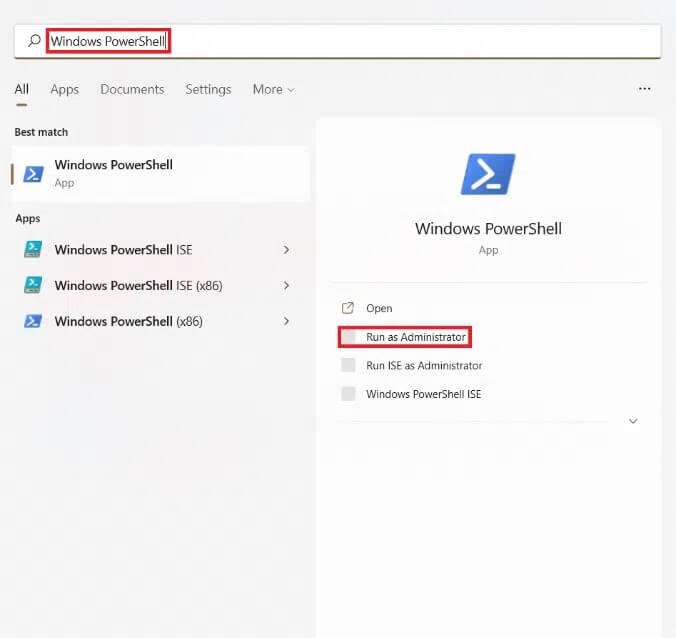Screen dimensions: 676x638
Task: Choose Run ISE as Administrator
Action: tap(424, 366)
